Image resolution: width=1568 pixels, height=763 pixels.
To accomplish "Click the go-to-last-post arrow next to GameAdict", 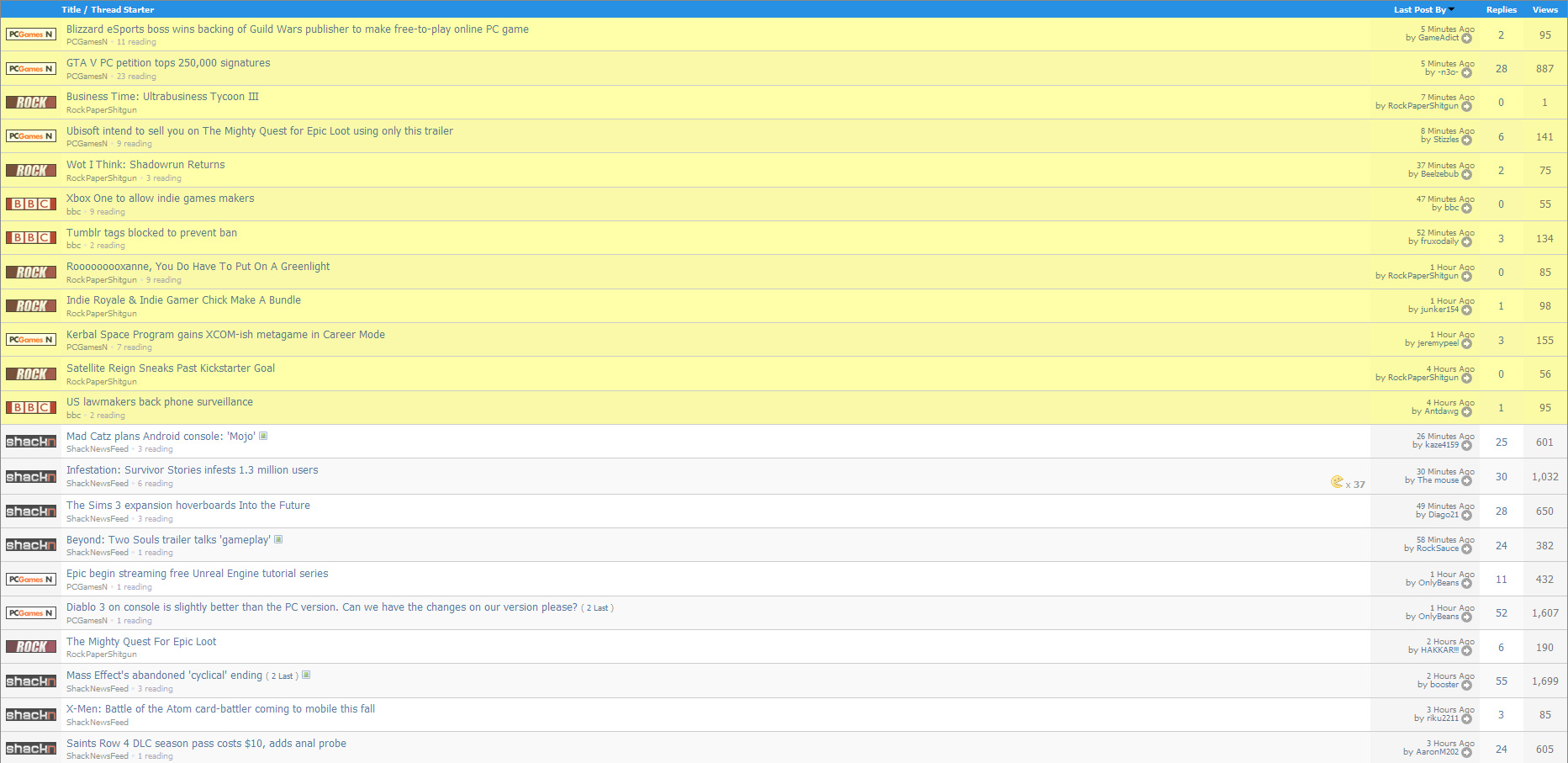I will click(1468, 38).
